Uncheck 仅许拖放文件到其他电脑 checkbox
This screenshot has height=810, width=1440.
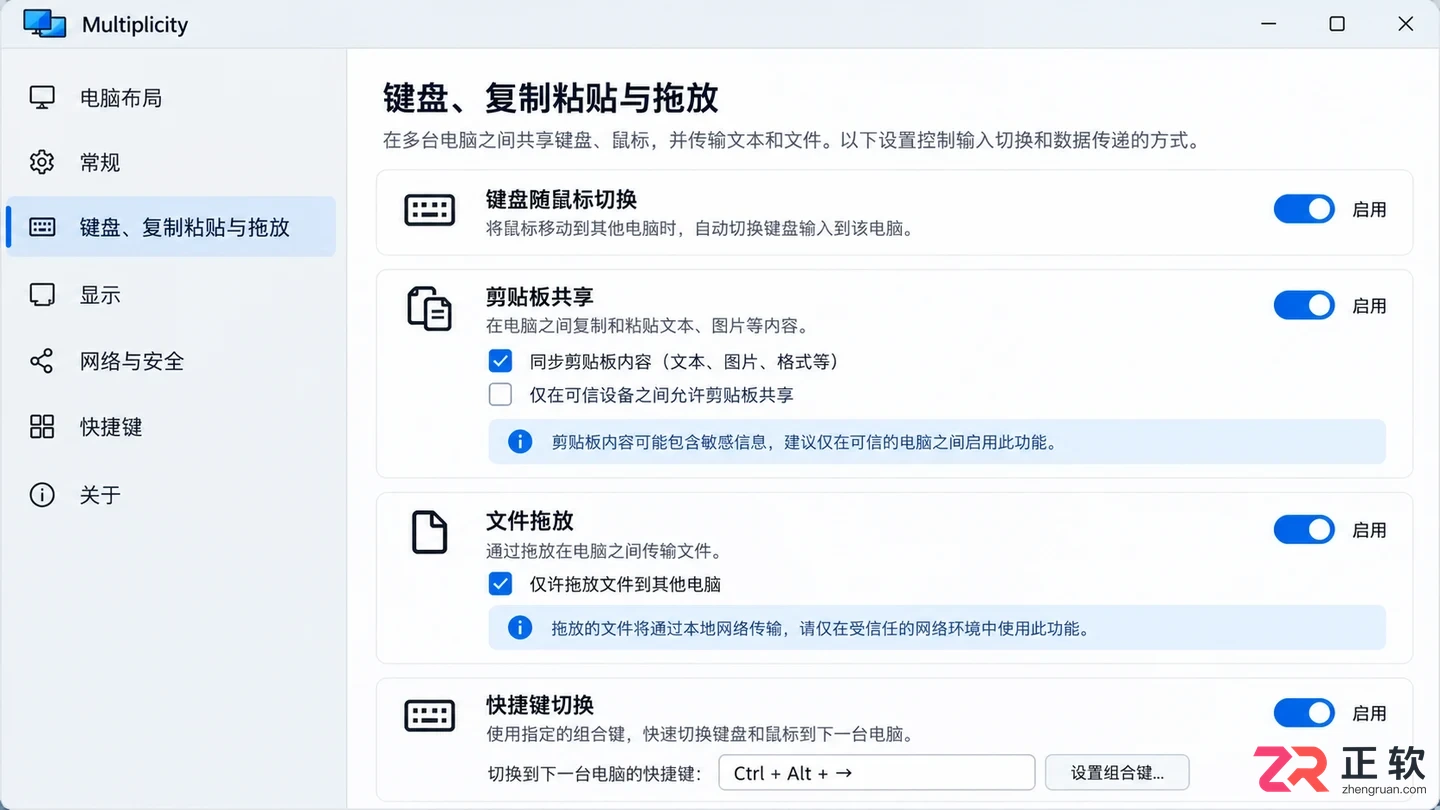500,583
